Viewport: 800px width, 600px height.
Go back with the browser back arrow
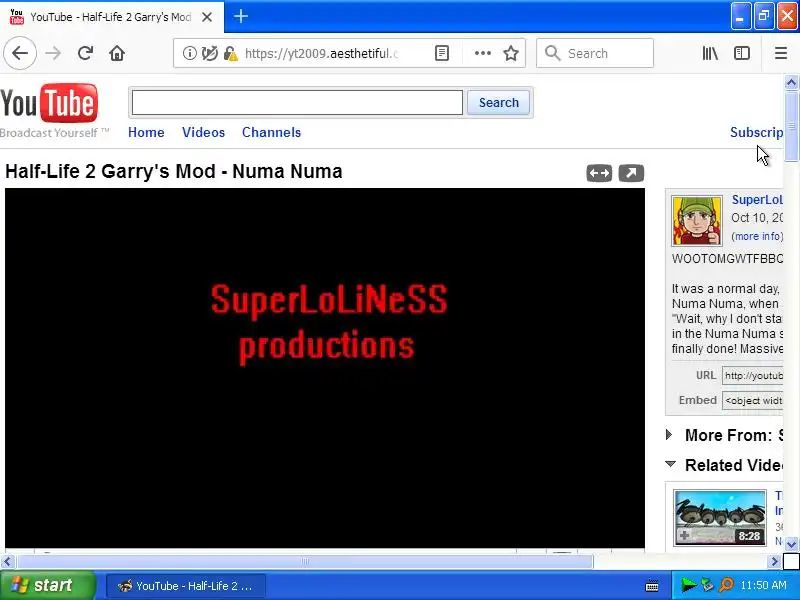pos(20,53)
